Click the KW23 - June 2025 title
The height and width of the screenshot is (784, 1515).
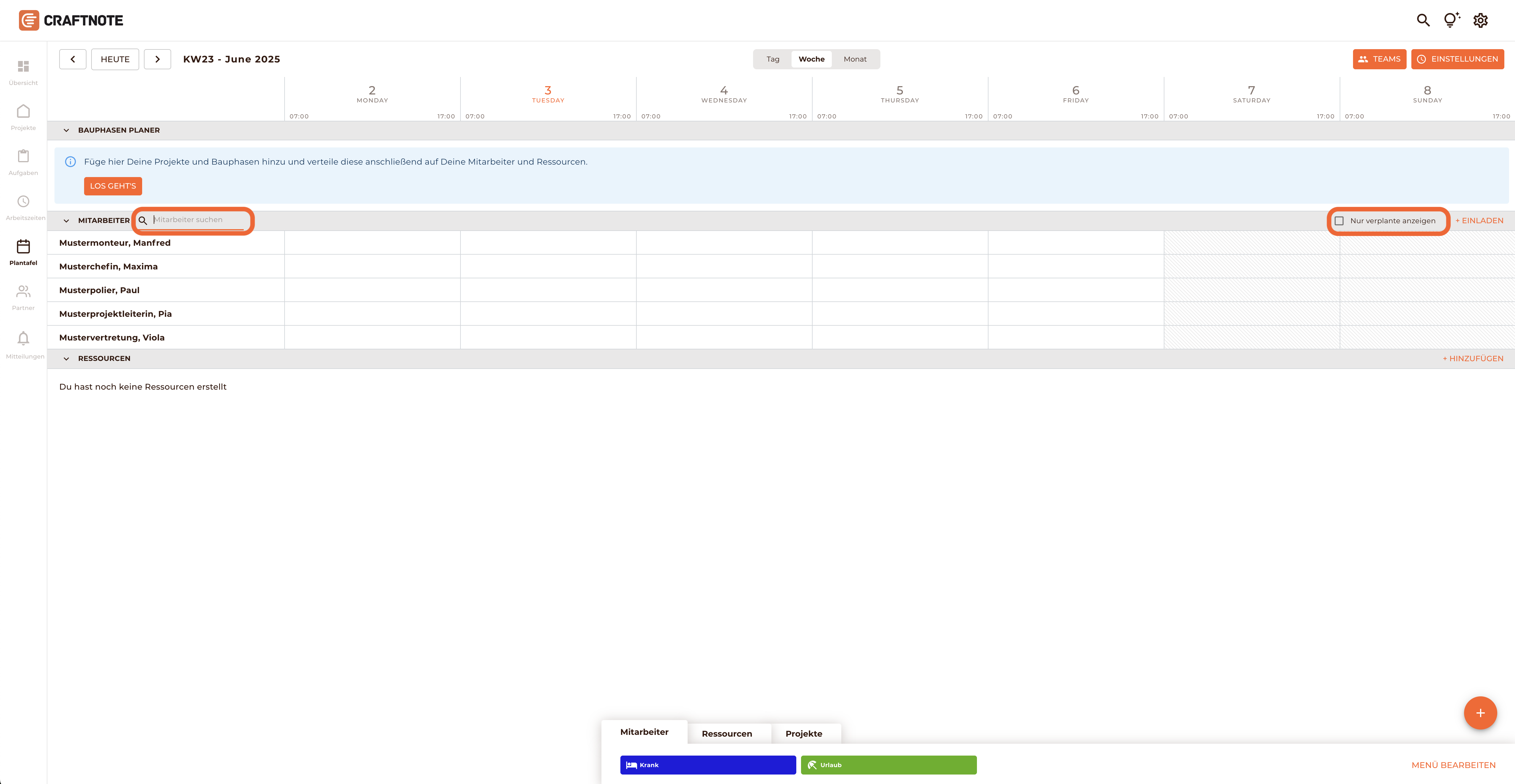point(232,60)
